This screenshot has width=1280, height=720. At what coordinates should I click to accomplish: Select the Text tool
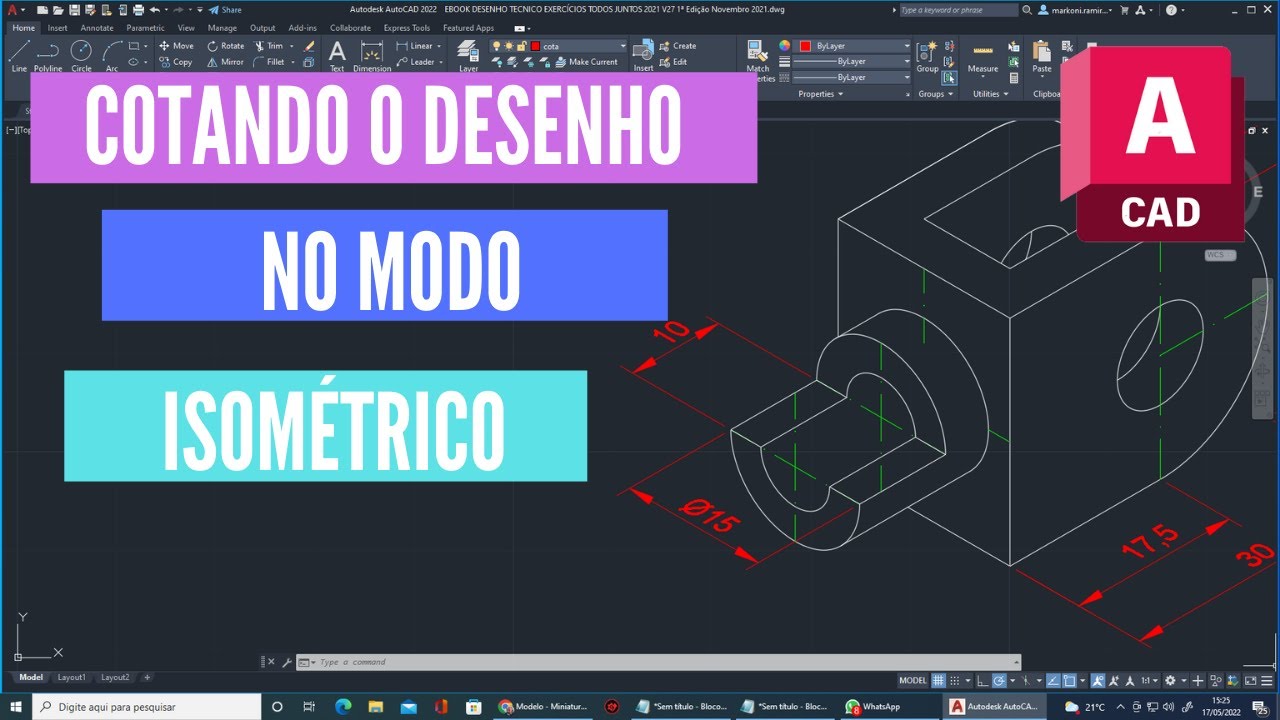pyautogui.click(x=337, y=56)
